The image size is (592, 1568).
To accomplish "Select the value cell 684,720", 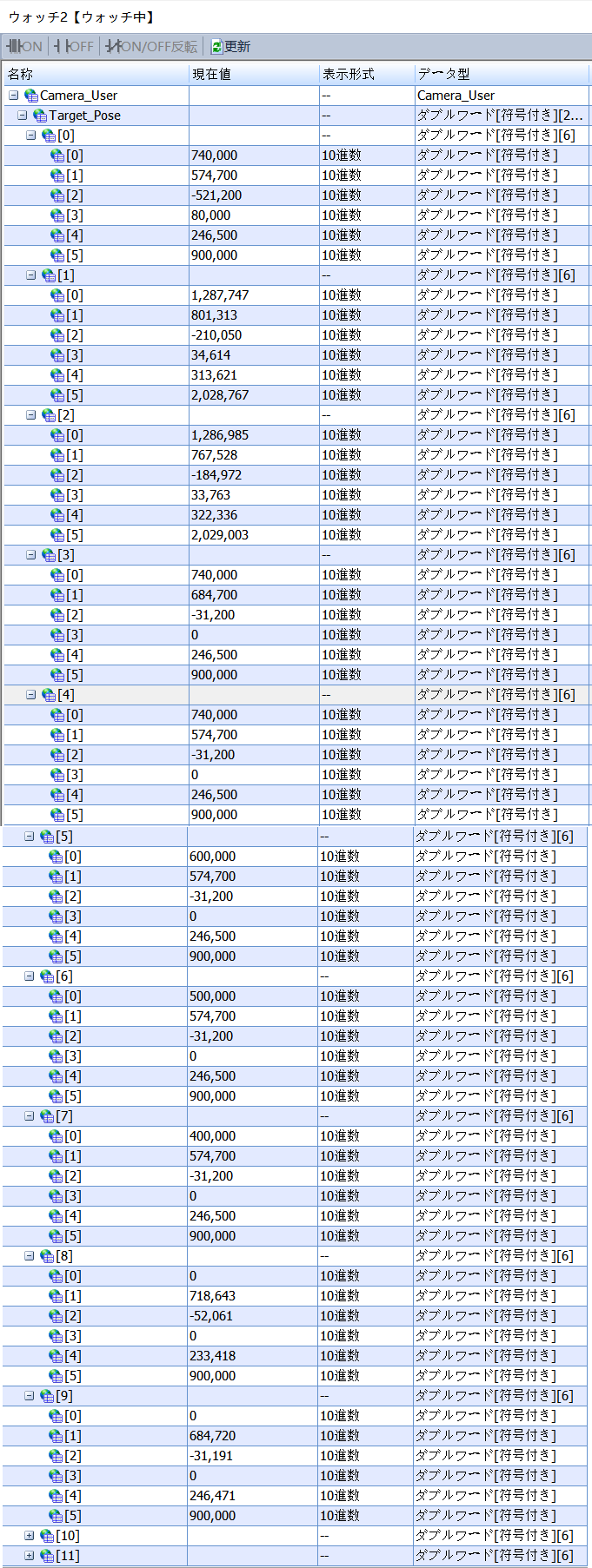I will point(252,1436).
